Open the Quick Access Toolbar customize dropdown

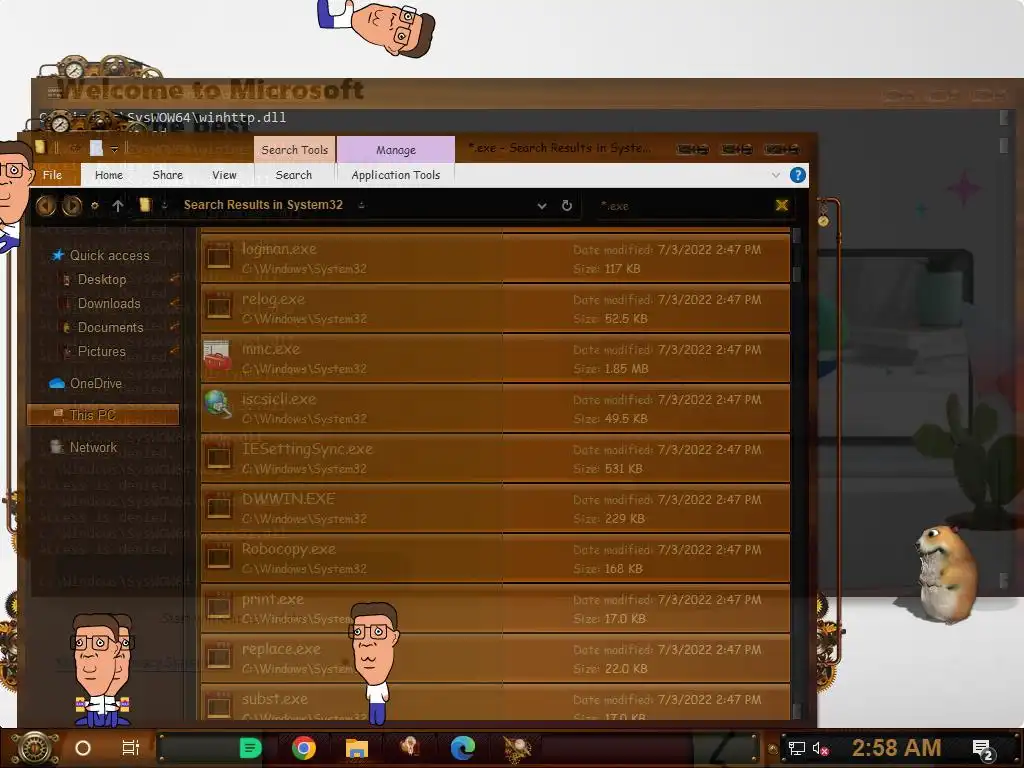tap(114, 150)
